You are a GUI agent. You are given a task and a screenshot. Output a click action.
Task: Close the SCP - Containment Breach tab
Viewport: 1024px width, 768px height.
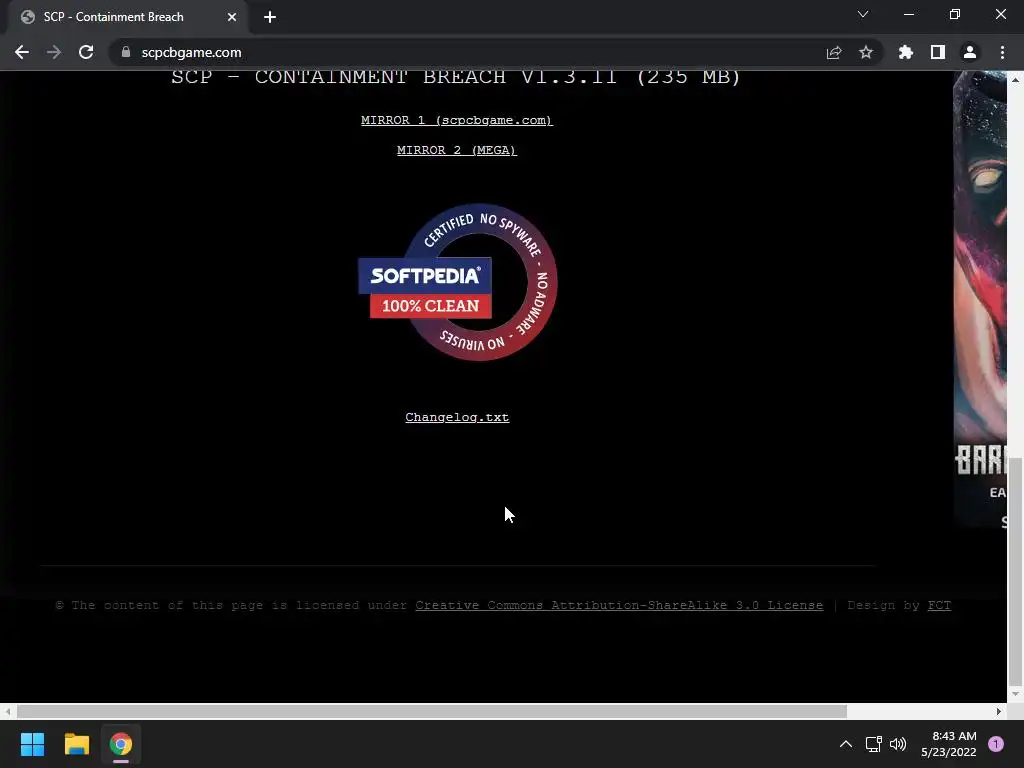232,17
